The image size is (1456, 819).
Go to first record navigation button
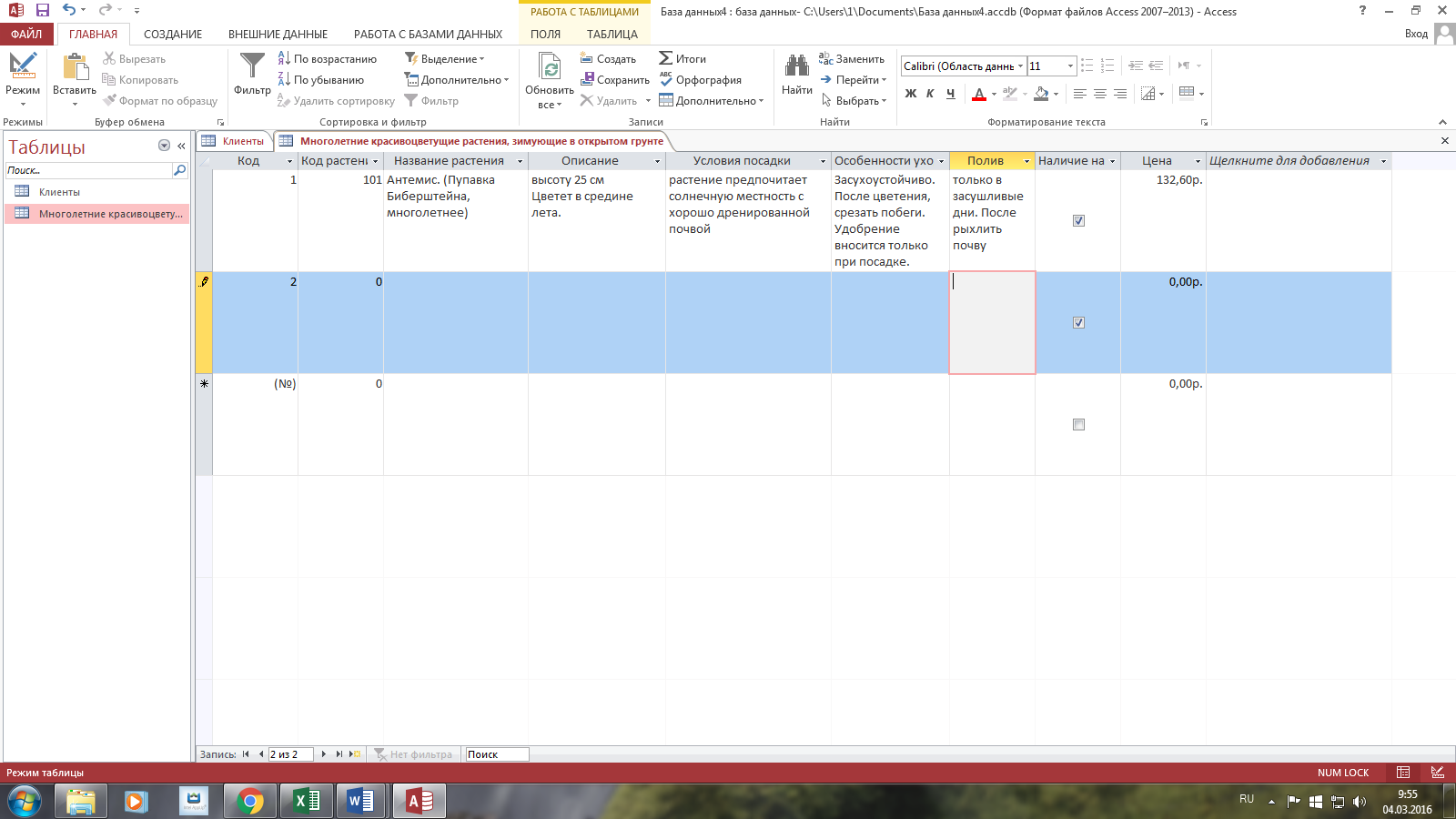point(246,754)
